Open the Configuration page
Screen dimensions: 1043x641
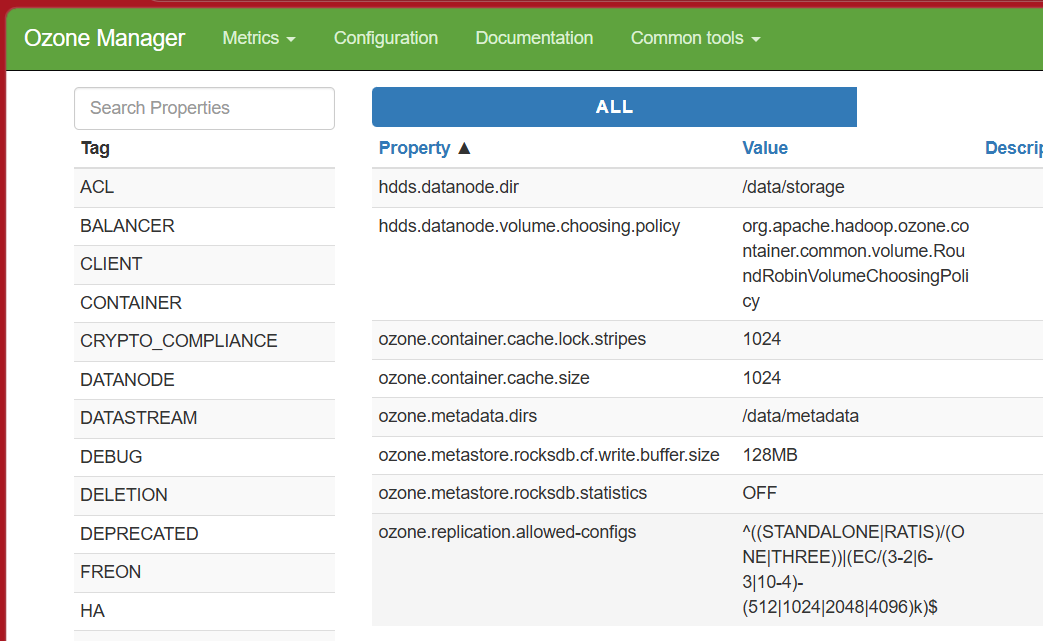(x=386, y=39)
